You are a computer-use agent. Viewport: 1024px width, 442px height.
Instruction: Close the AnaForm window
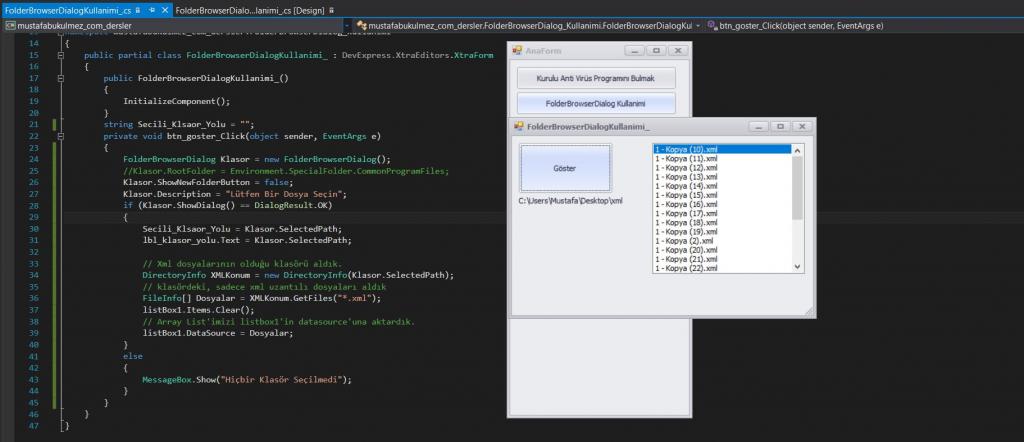pos(678,50)
